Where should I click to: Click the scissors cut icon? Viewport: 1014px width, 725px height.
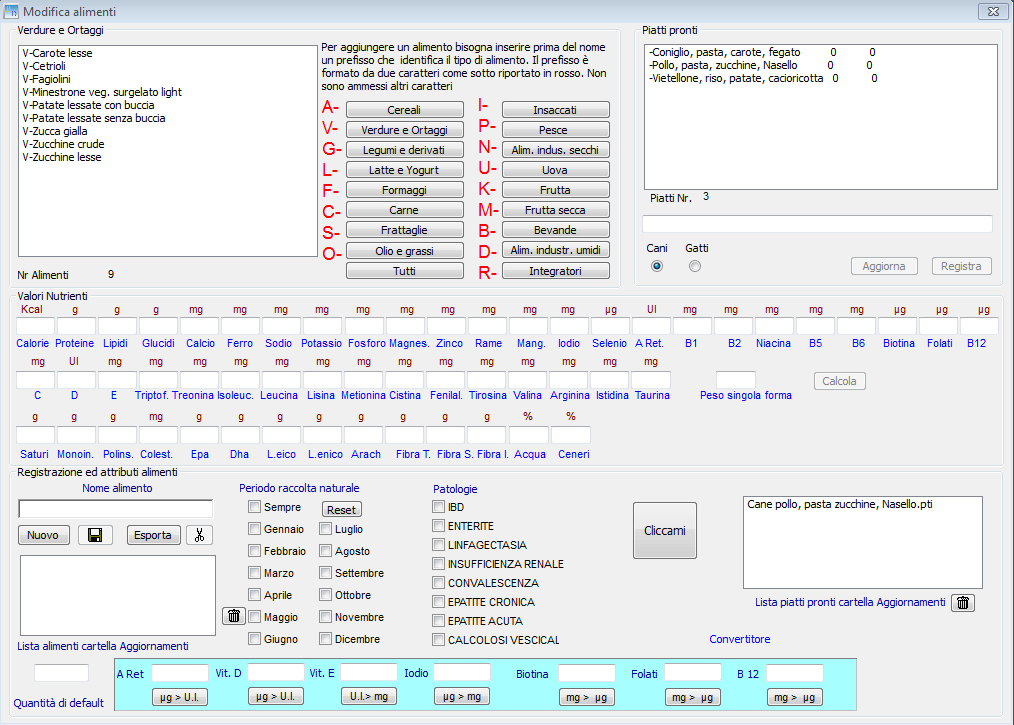tap(199, 535)
